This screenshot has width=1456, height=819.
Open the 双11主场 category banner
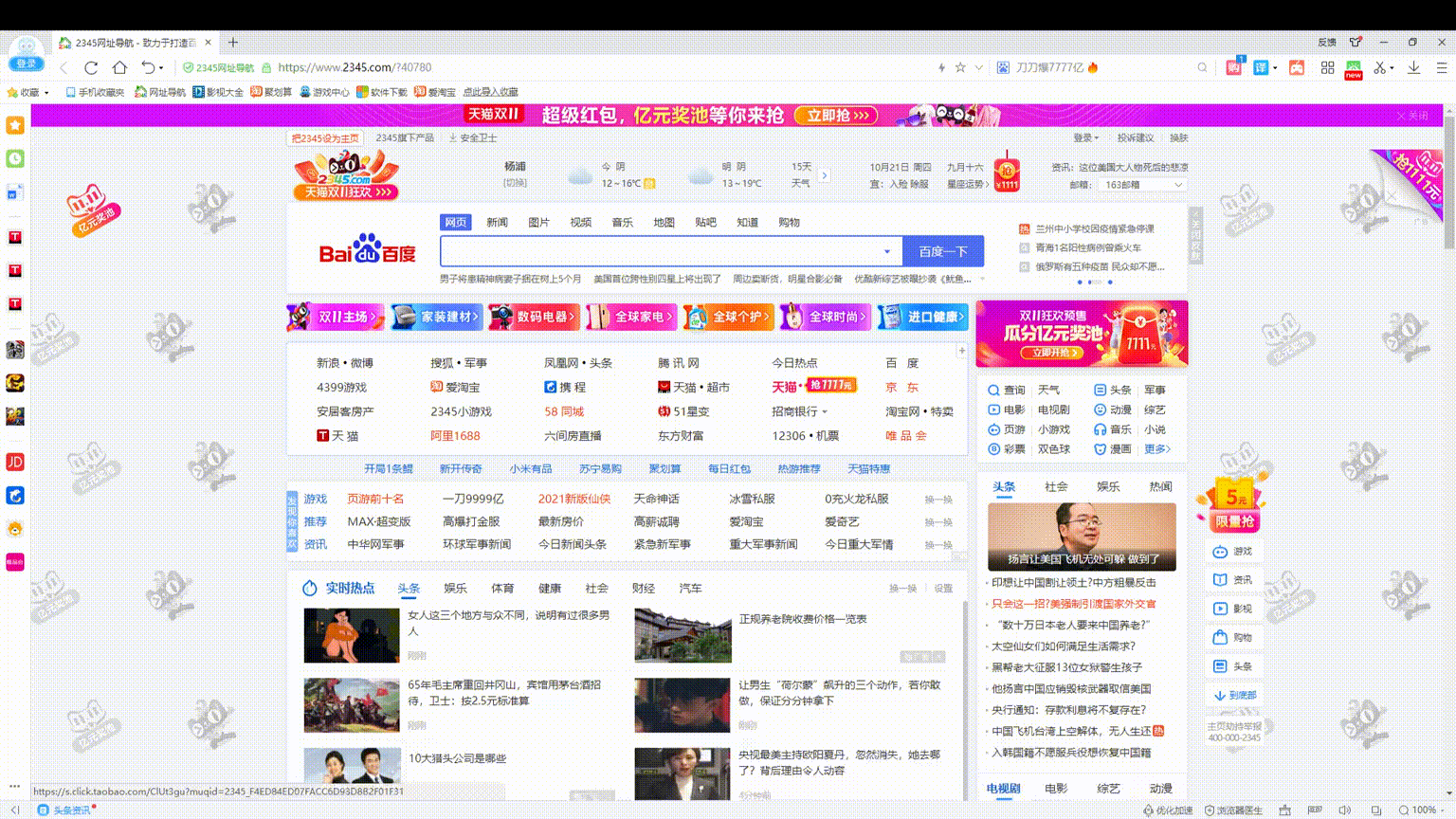point(336,317)
